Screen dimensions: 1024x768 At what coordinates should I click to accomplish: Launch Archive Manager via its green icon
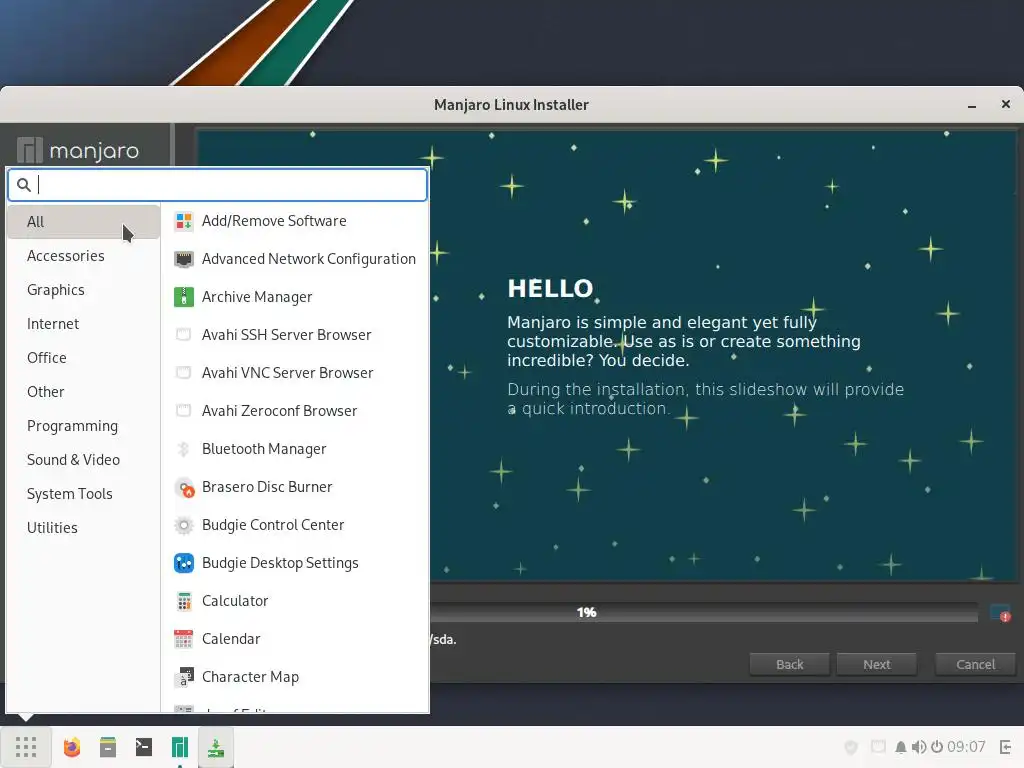tap(184, 297)
